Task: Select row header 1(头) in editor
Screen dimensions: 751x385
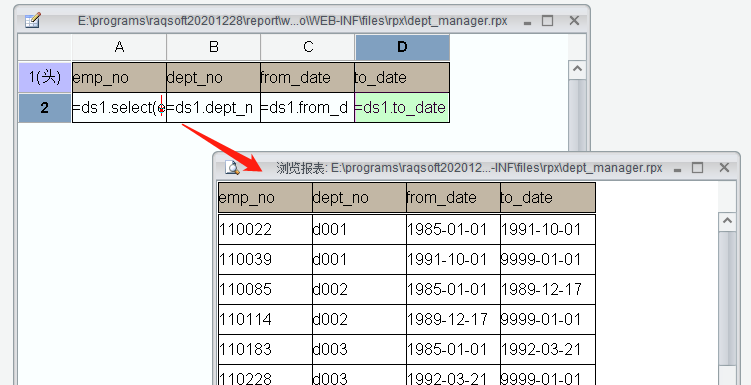Action: point(45,78)
